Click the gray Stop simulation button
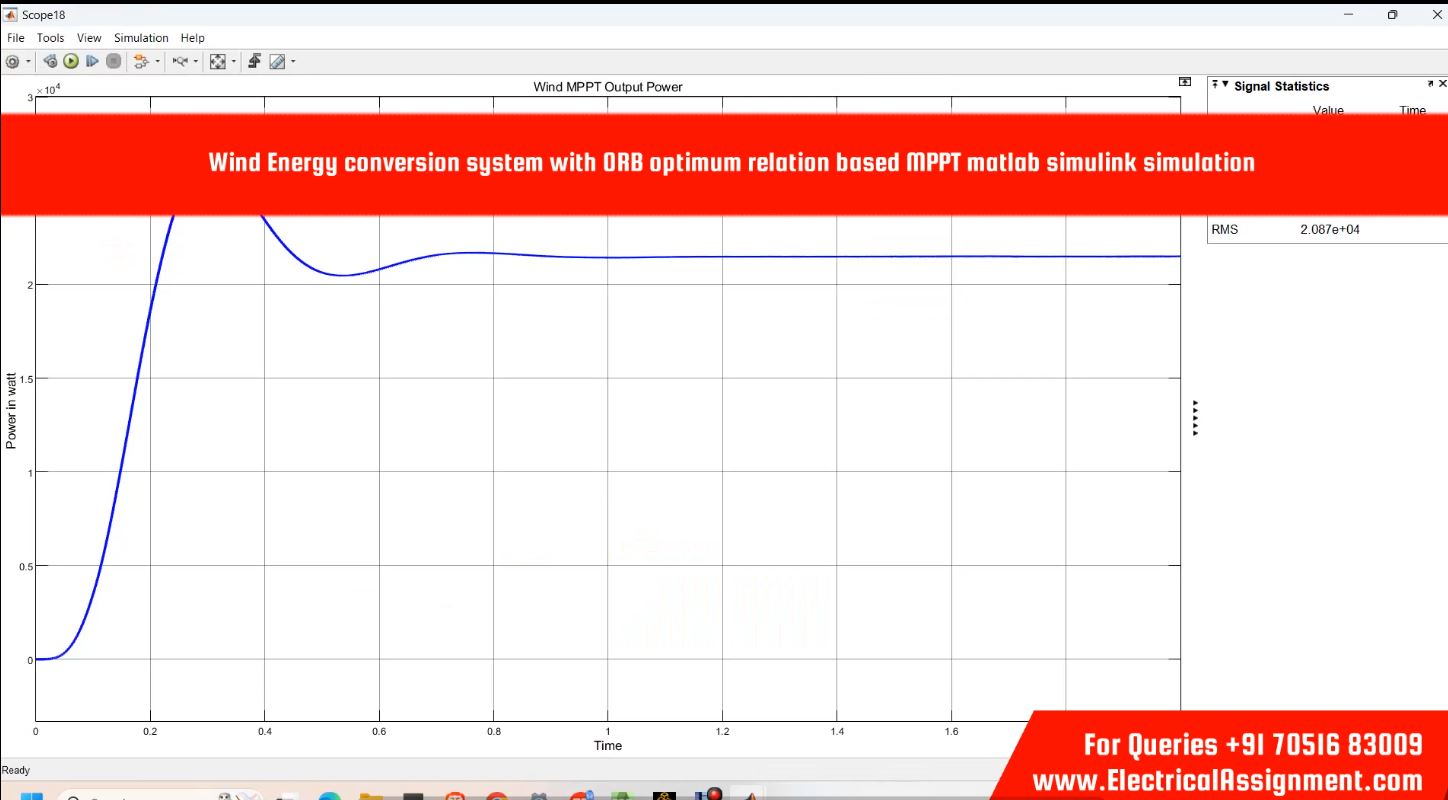Viewport: 1448px width, 800px height. [114, 62]
